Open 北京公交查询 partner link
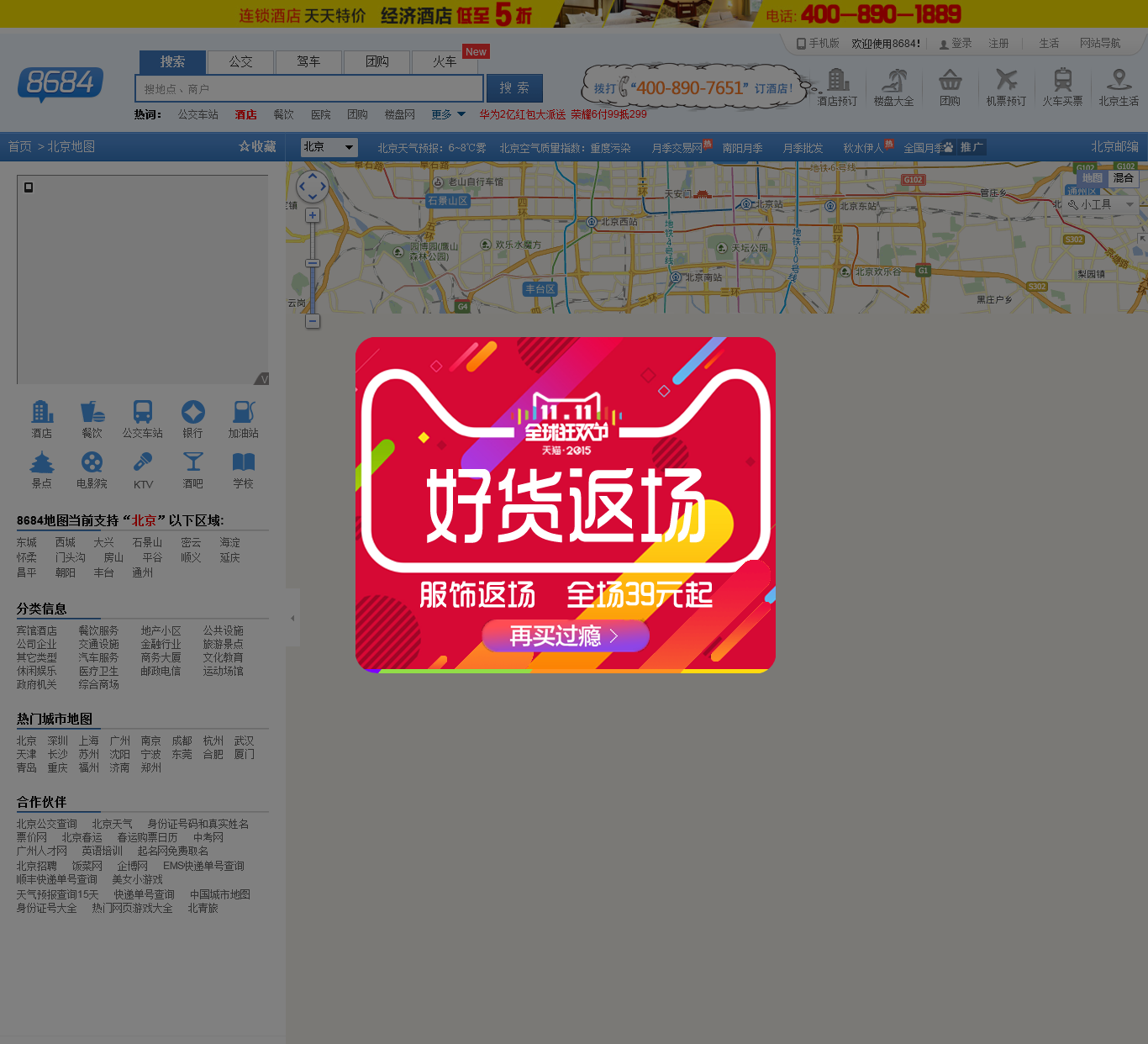This screenshot has width=1148, height=1044. 47,825
